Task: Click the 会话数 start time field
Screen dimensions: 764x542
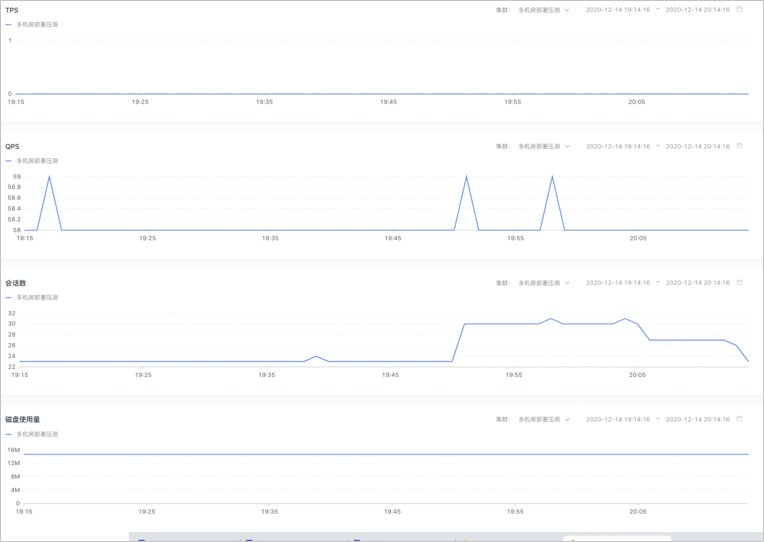Action: point(618,283)
